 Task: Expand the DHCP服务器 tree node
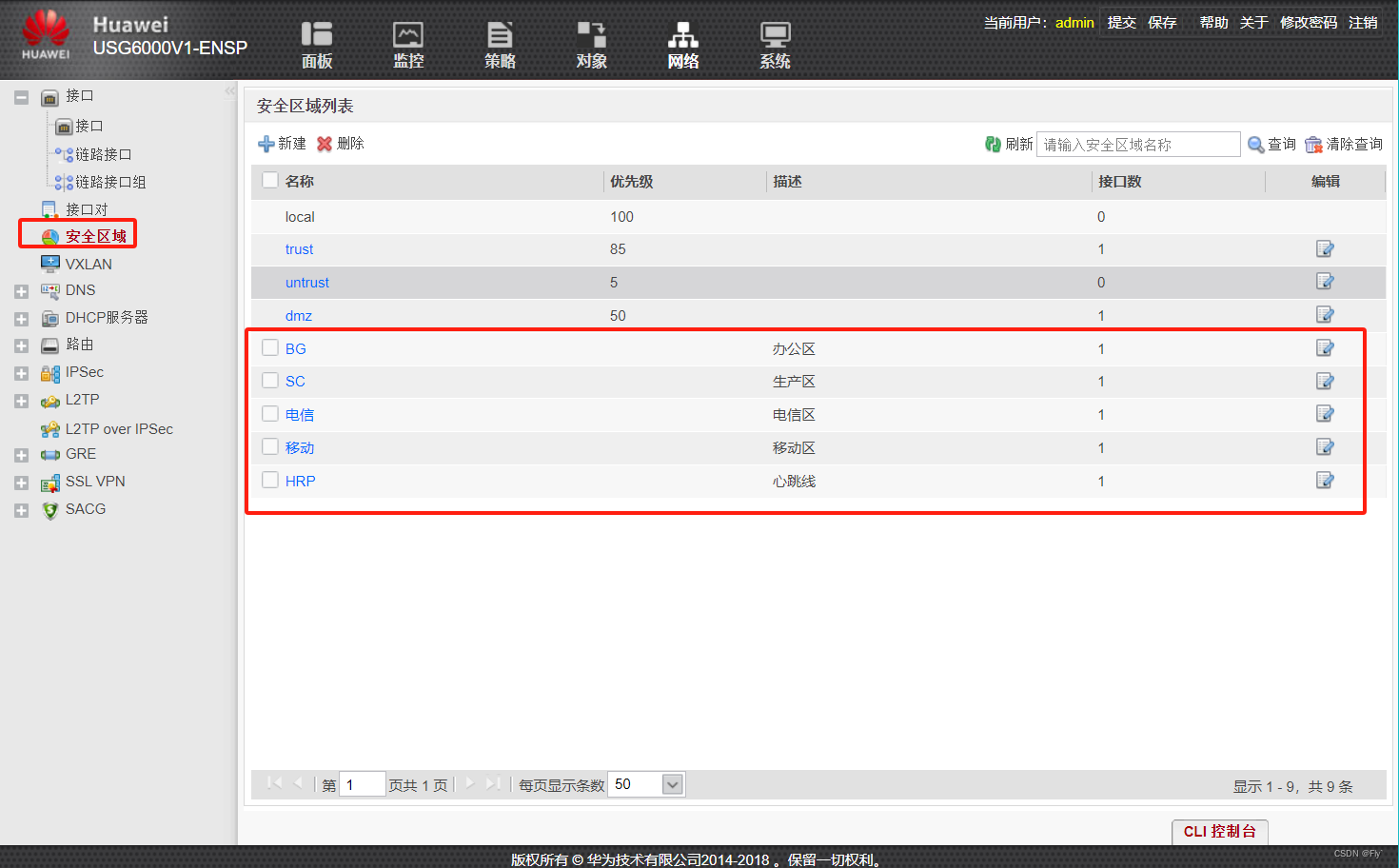(x=21, y=319)
